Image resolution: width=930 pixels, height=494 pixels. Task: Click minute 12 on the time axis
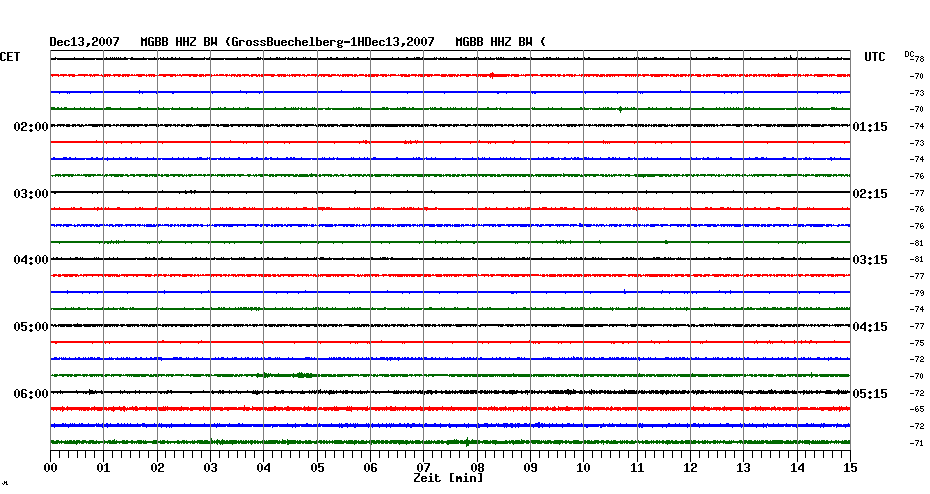tap(690, 468)
